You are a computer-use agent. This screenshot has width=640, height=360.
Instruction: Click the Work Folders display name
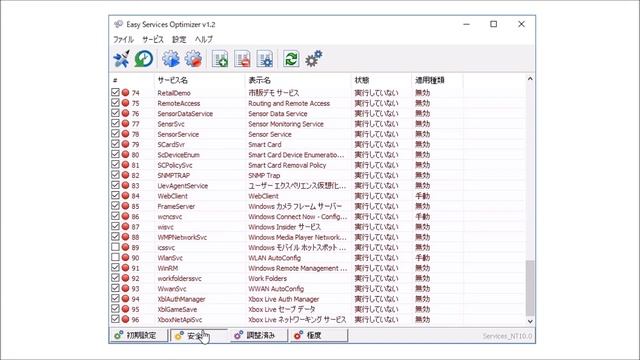tap(267, 278)
